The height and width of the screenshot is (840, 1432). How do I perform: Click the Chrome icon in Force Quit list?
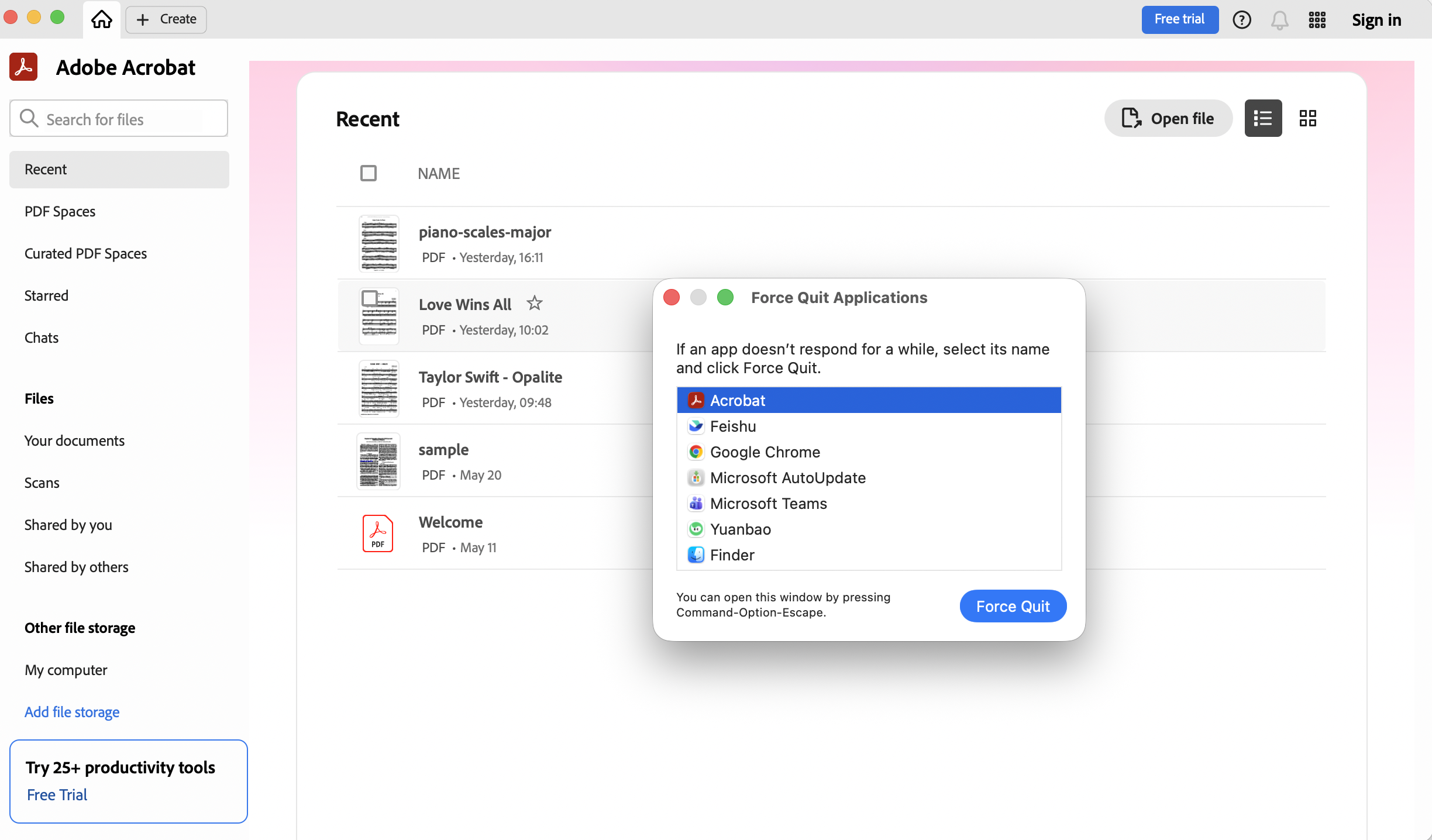696,452
